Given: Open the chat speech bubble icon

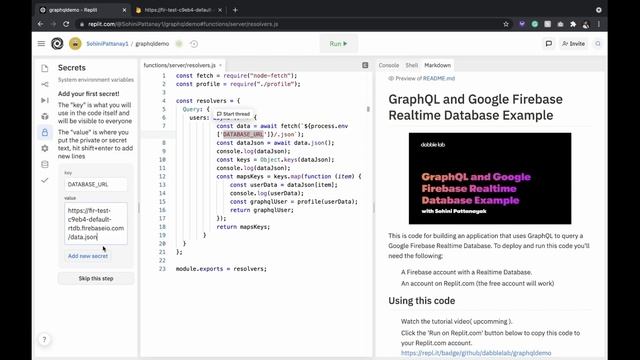Looking at the screenshot, I should pos(549,44).
